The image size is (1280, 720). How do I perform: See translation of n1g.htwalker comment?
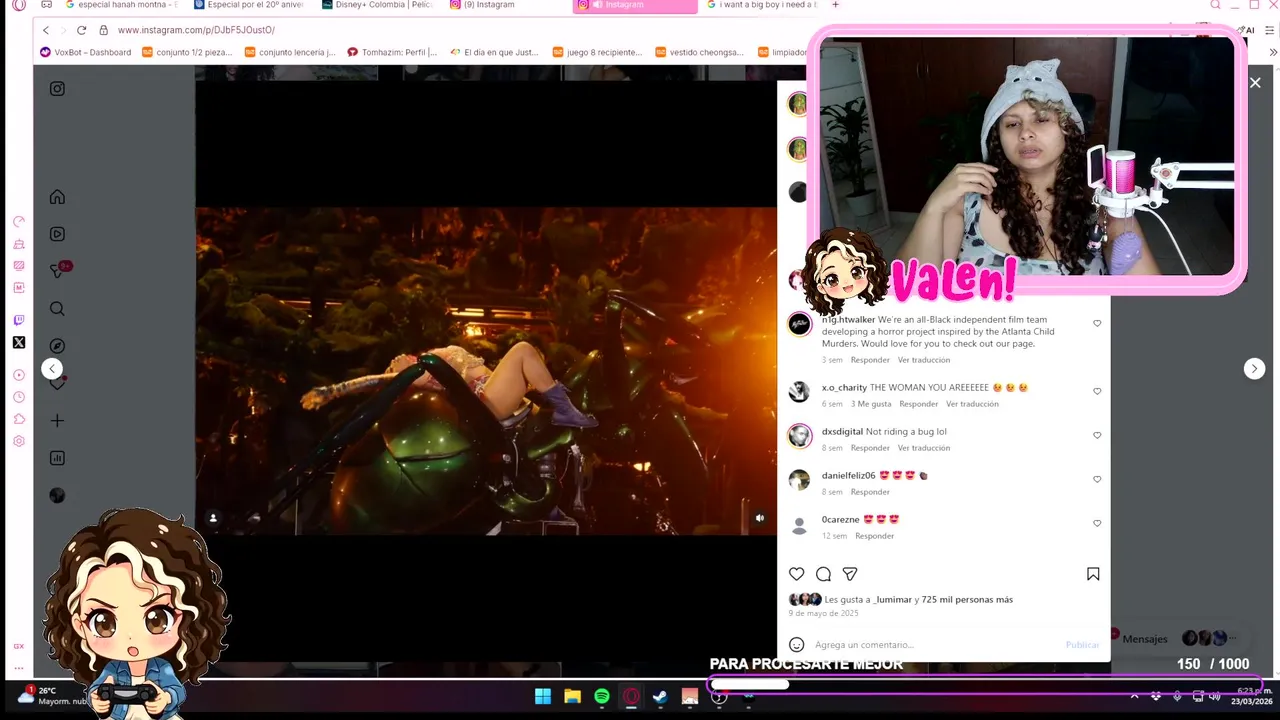coord(924,360)
